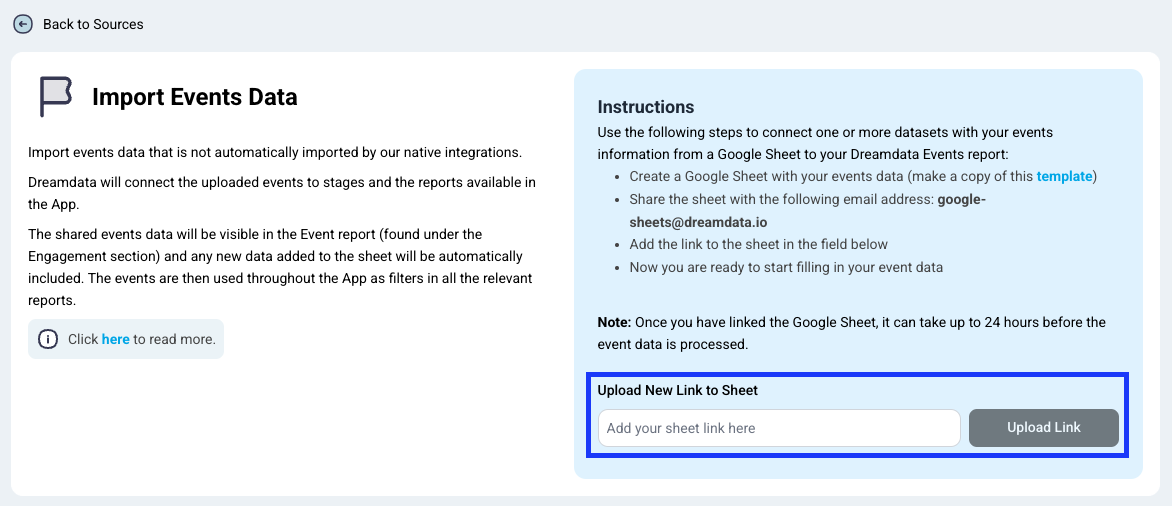
Task: Click 'Create a Google Sheet' bullet text
Action: pos(863,177)
